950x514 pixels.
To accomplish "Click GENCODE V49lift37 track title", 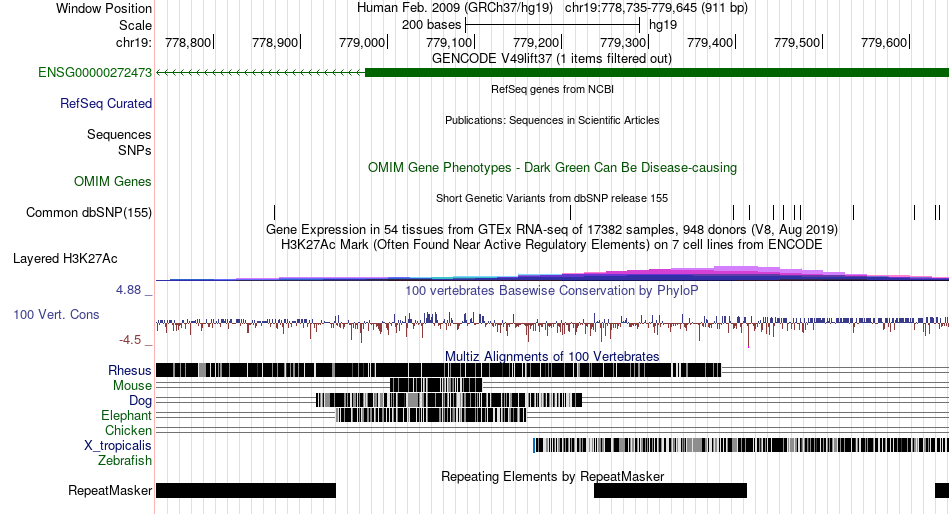I will 551,59.
